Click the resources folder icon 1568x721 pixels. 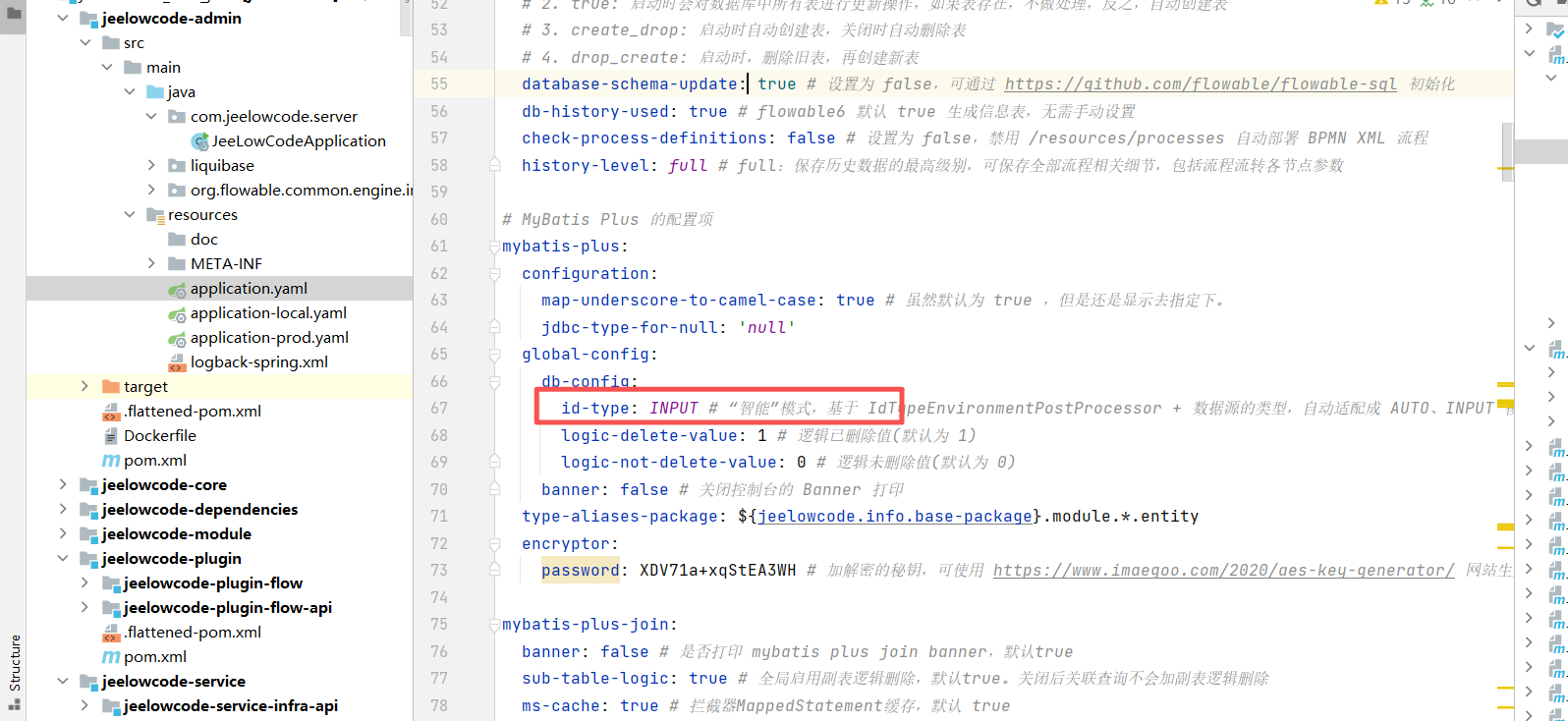[154, 215]
